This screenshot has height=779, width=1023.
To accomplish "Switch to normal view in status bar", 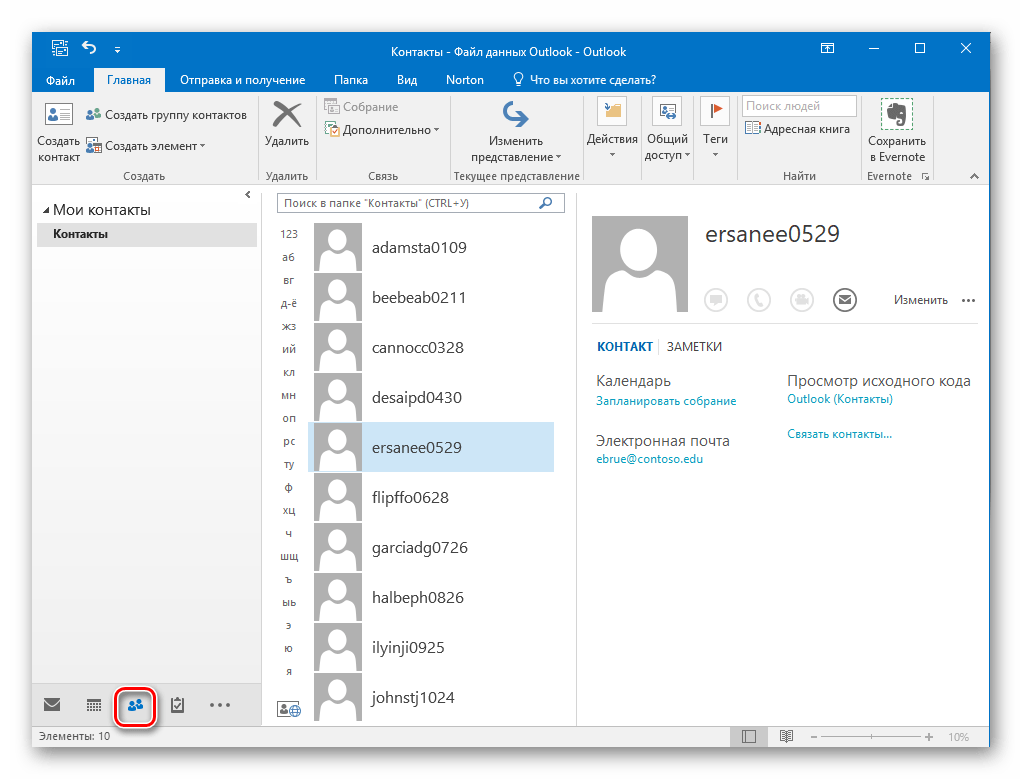I will pos(748,737).
